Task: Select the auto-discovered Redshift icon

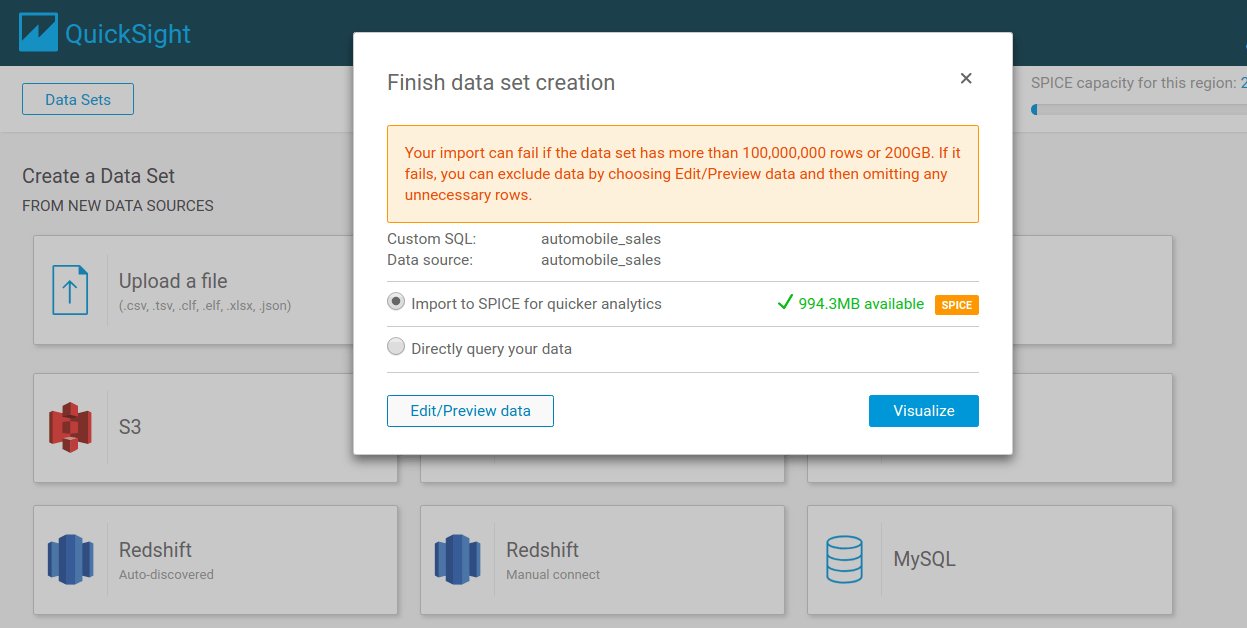Action: 70,560
